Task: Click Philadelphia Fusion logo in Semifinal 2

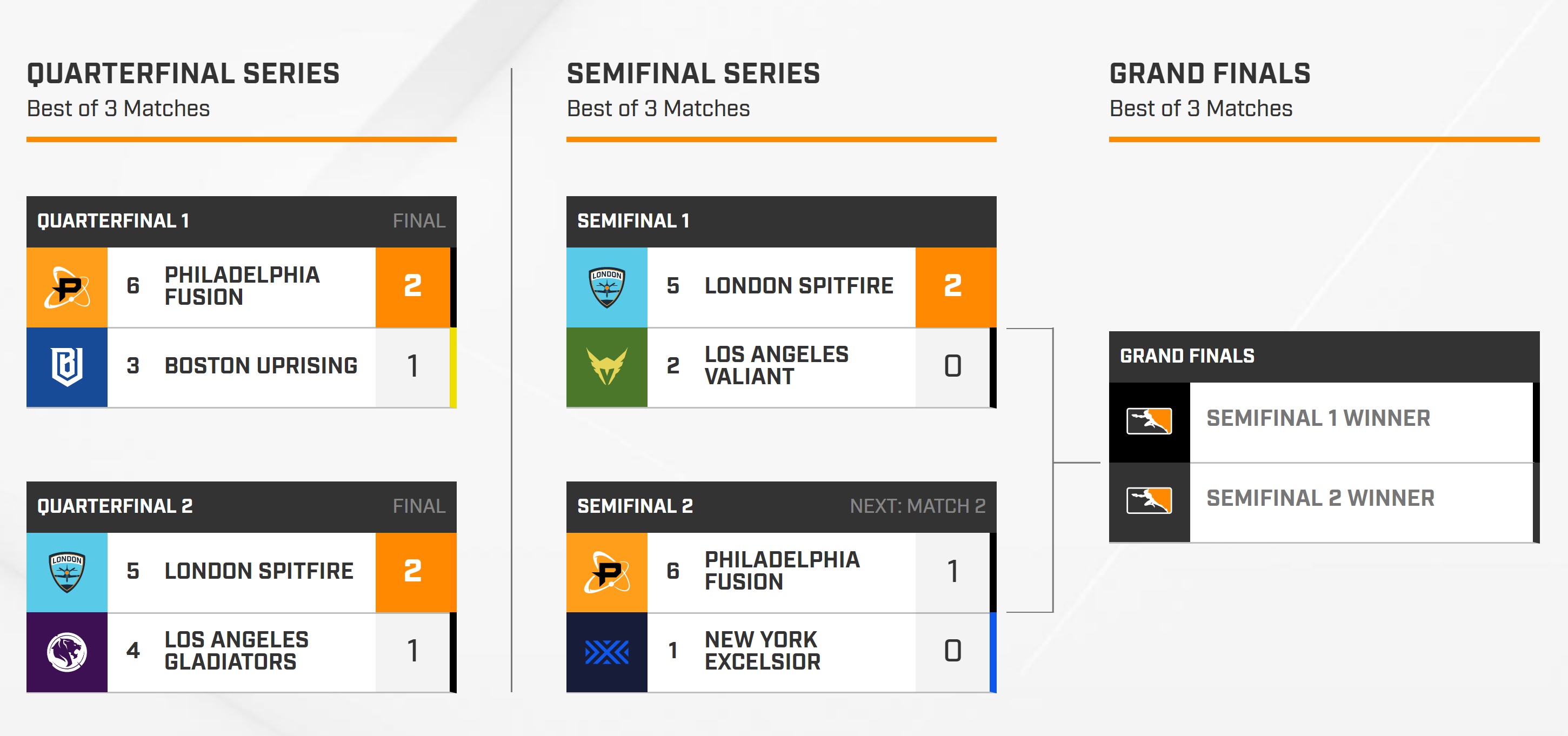Action: pyautogui.click(x=607, y=572)
